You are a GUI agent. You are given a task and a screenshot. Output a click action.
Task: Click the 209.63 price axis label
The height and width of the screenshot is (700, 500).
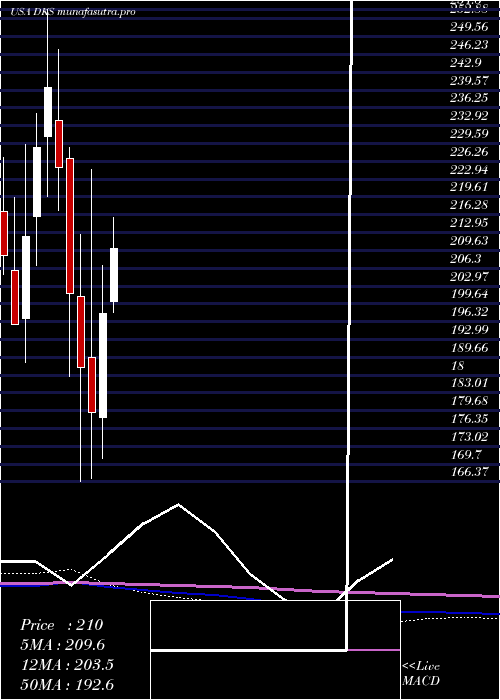click(x=469, y=242)
